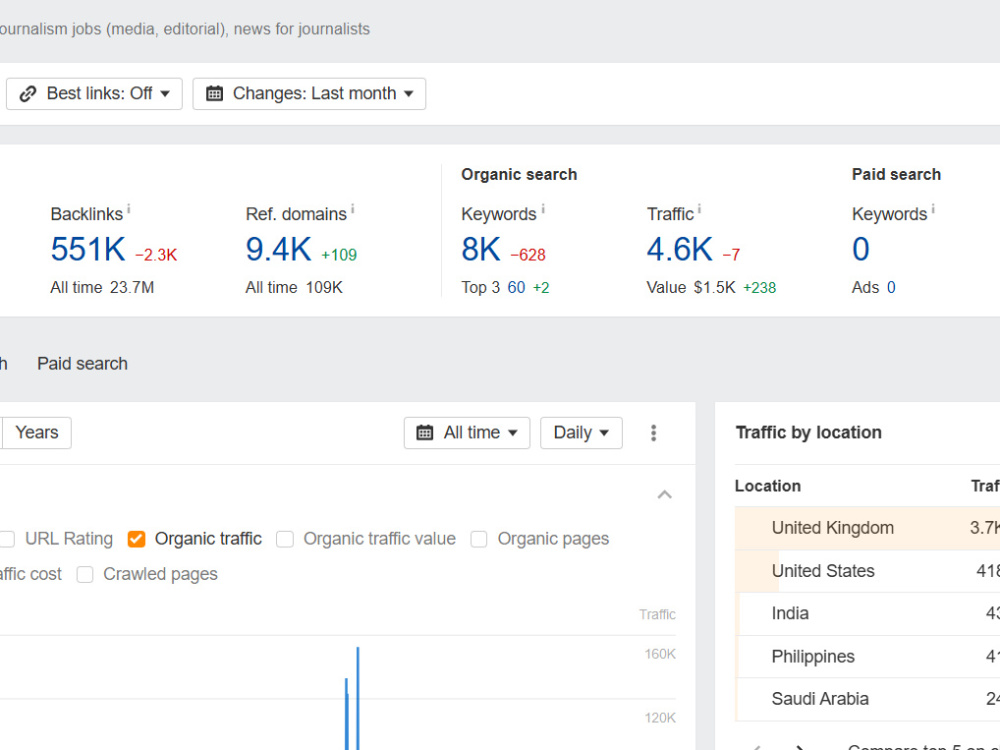Click the +238 traffic value change
1000x750 pixels.
[x=760, y=288]
